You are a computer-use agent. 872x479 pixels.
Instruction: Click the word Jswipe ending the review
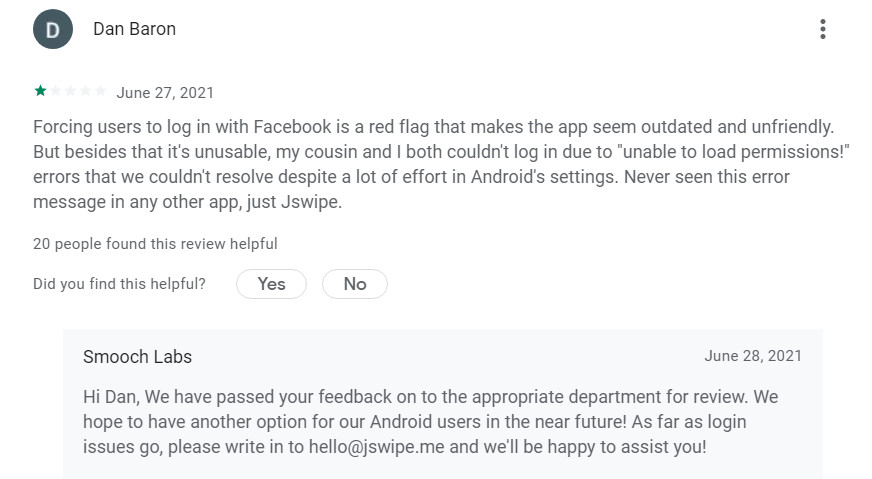(x=311, y=202)
